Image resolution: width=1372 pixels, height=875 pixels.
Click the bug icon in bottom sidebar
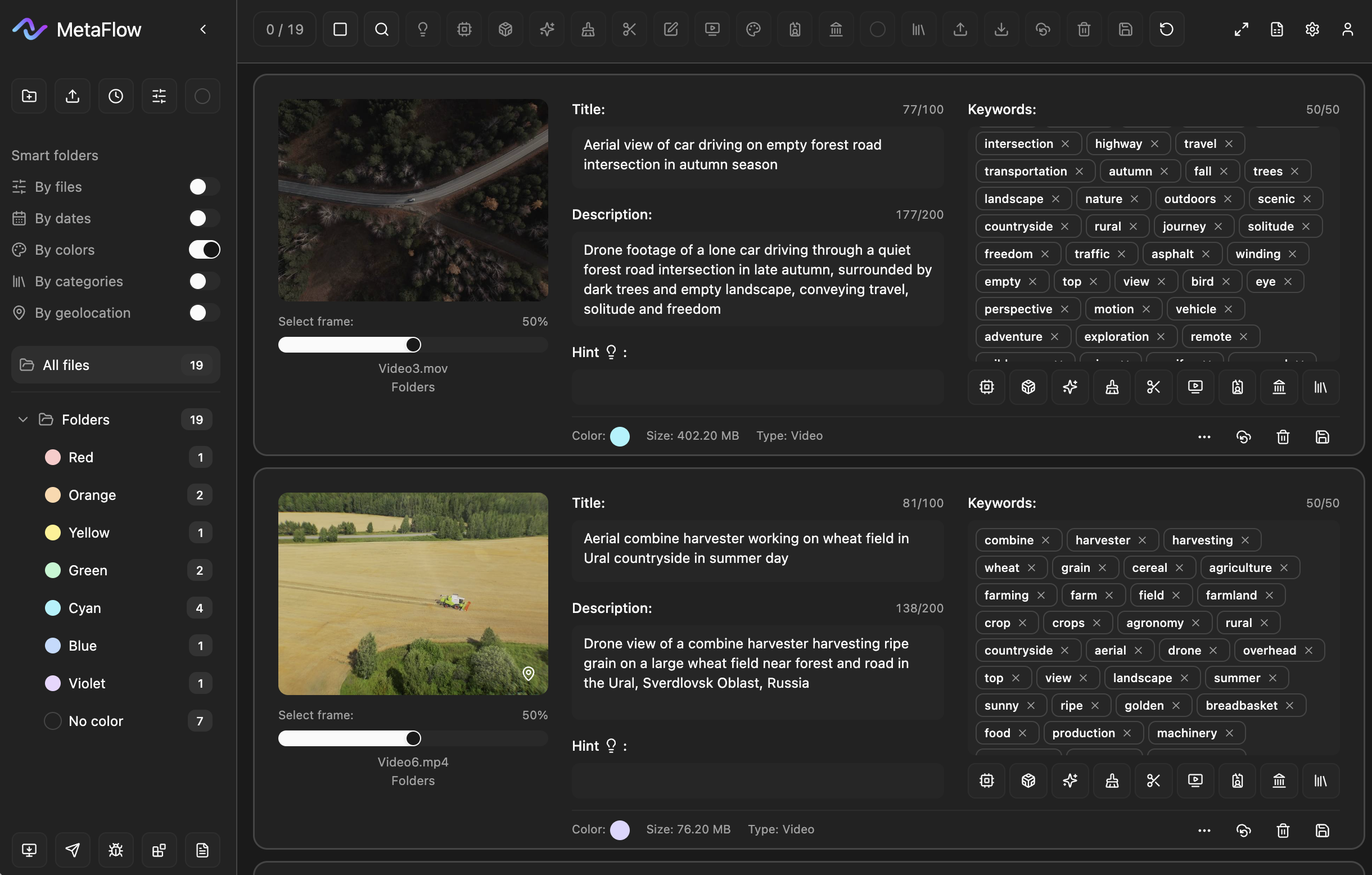[116, 850]
